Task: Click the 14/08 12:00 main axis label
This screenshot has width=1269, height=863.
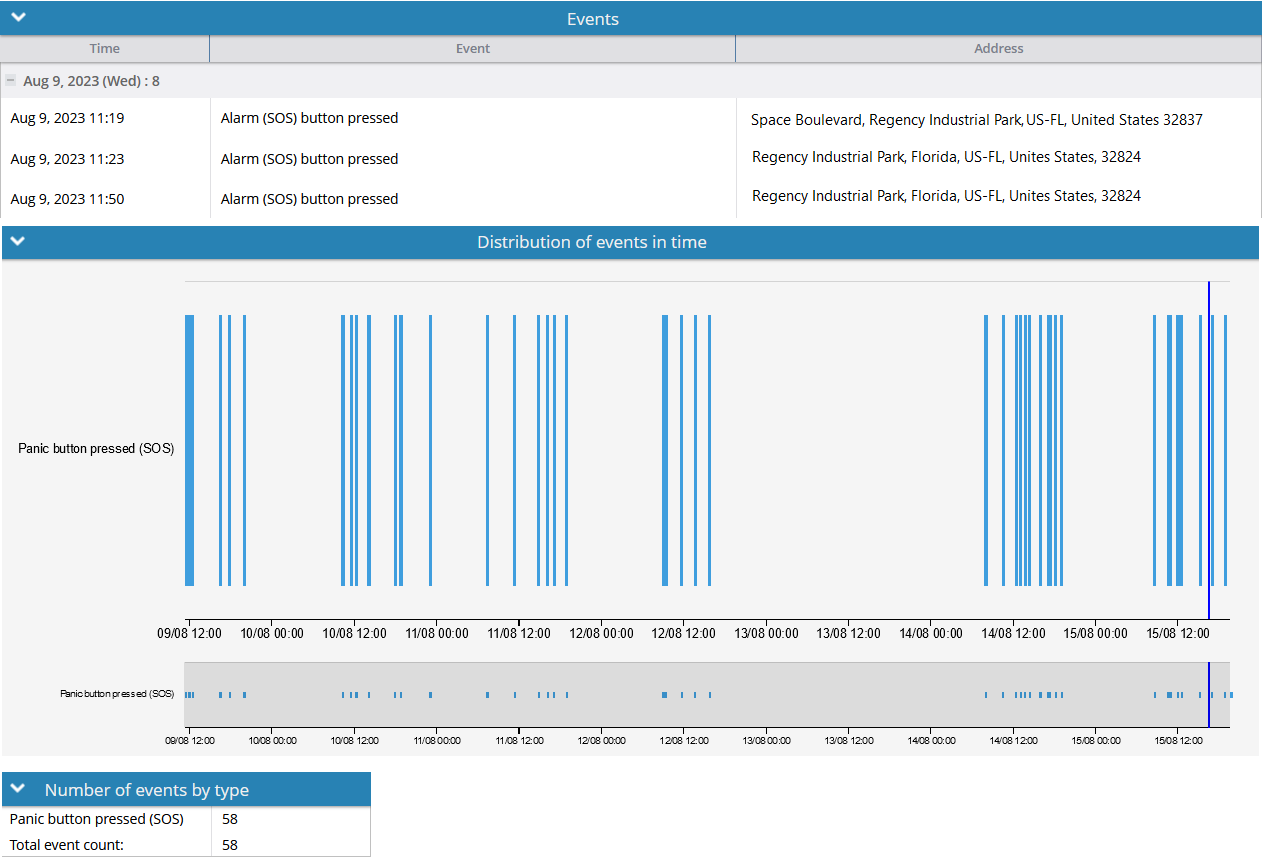Action: coord(1013,633)
